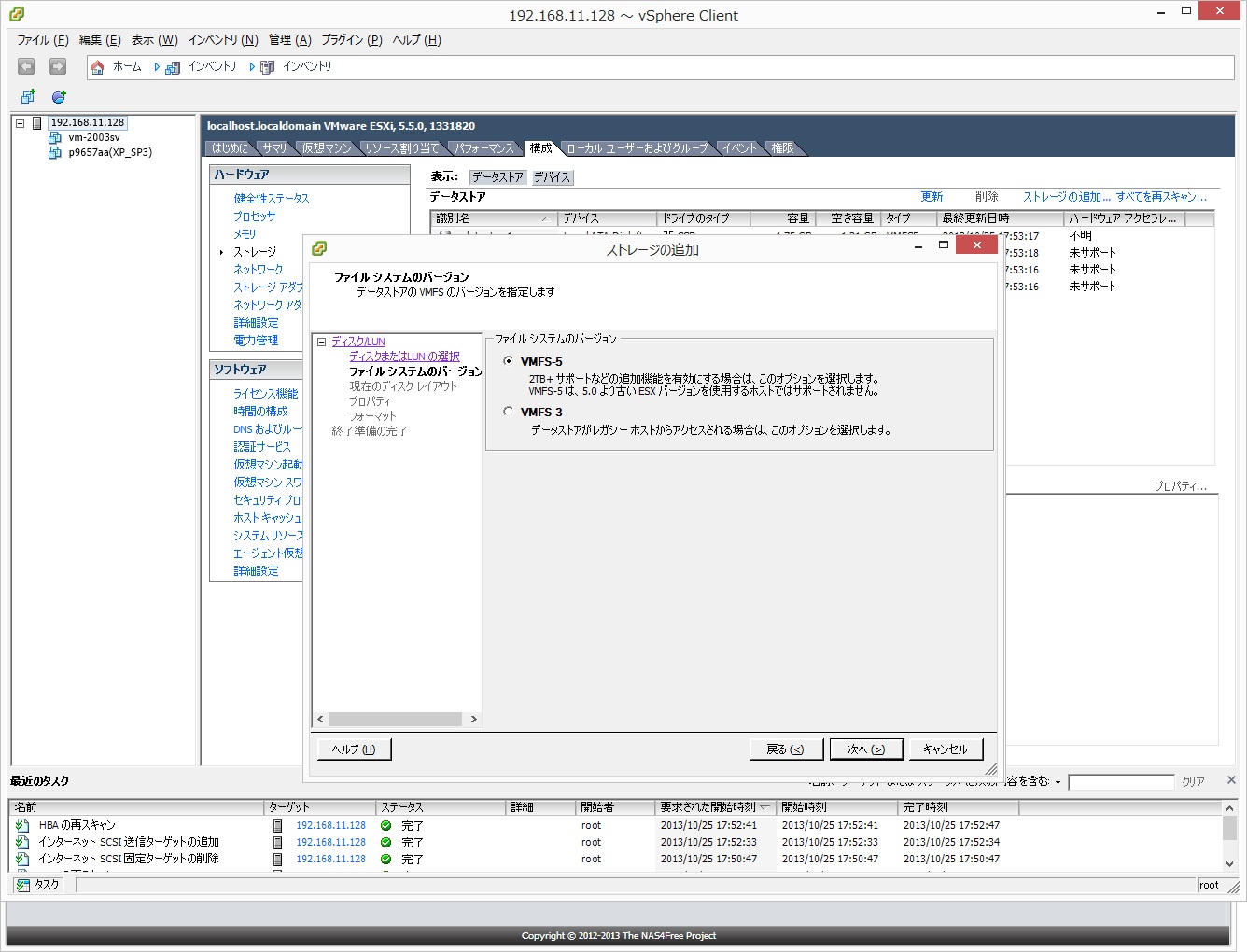Click the Home icon in the address bar
1247x952 pixels.
pyautogui.click(x=98, y=67)
